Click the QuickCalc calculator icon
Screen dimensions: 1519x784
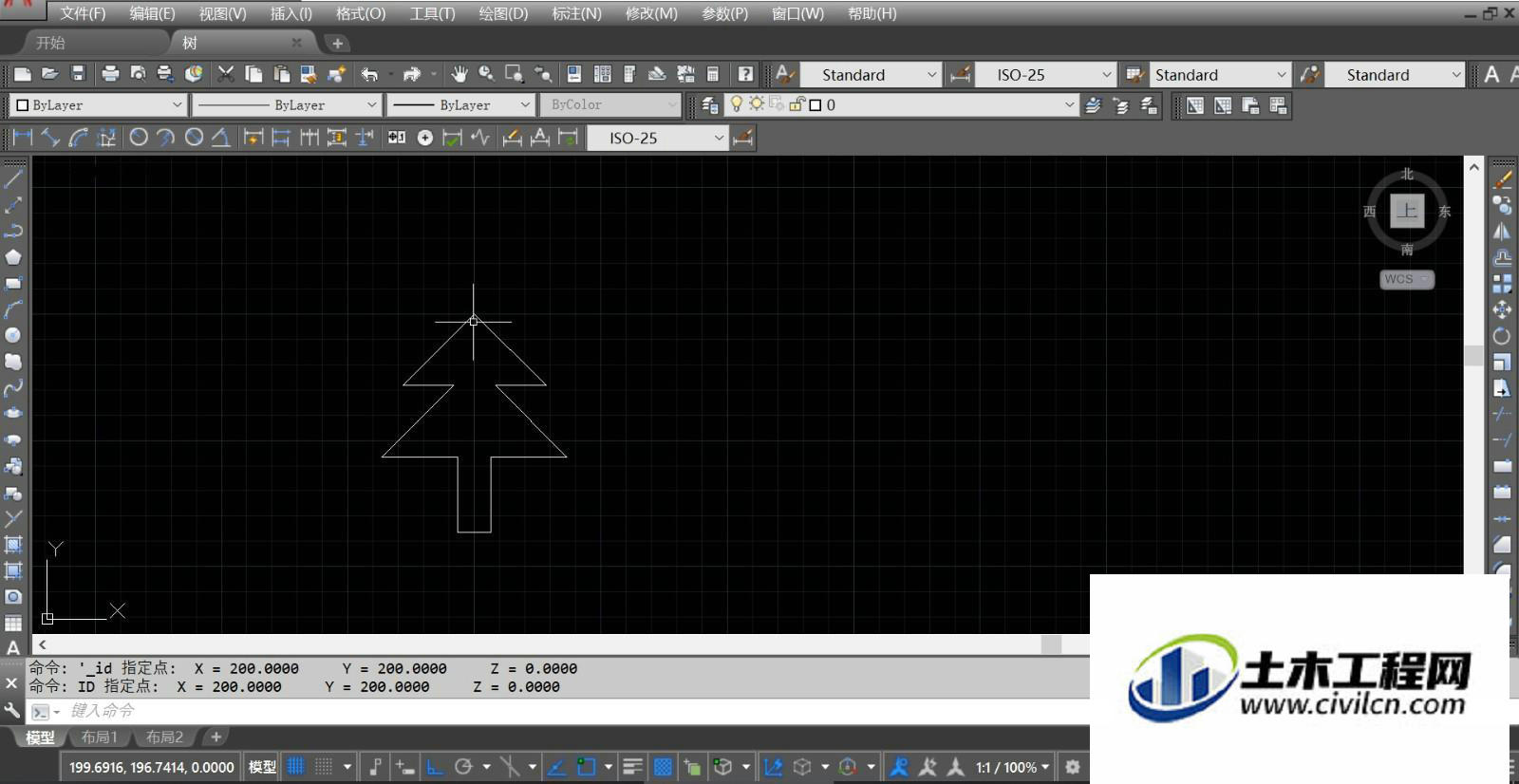[713, 74]
